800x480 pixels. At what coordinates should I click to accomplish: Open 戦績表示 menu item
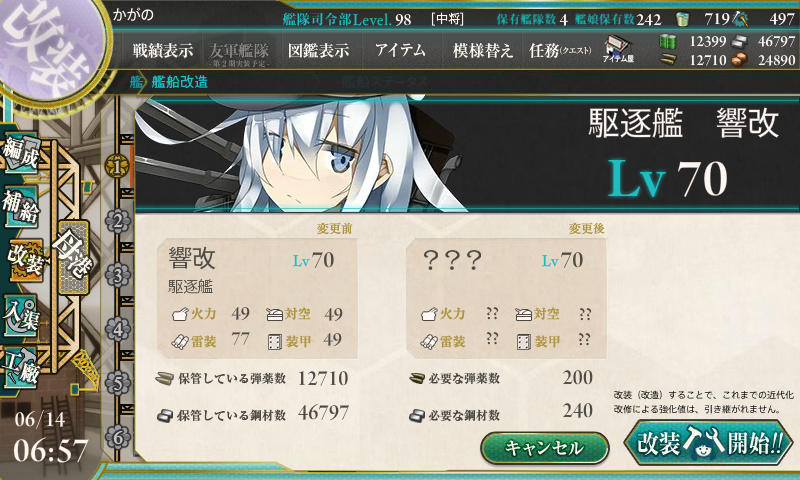(163, 50)
